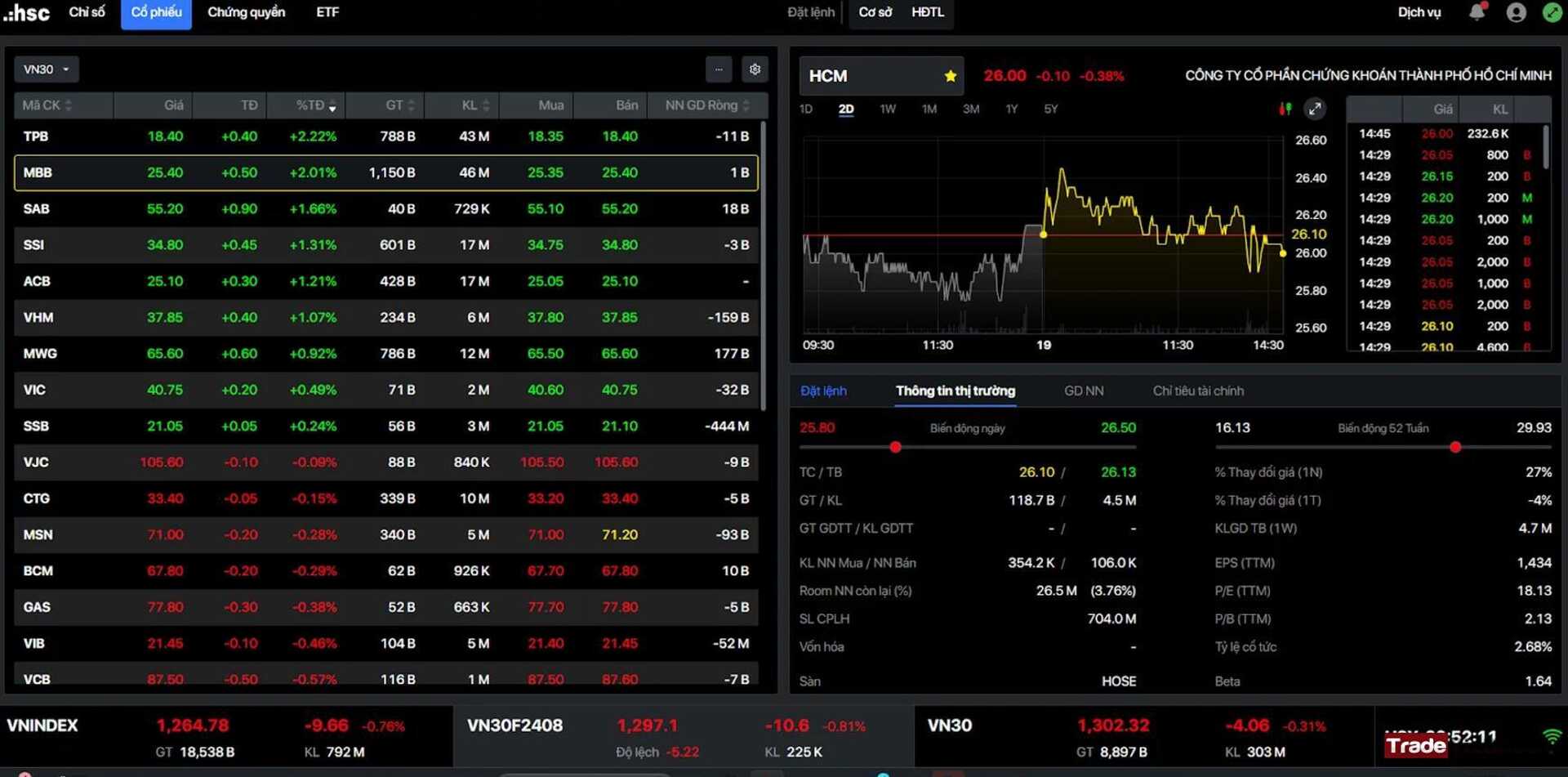The width and height of the screenshot is (1568, 777).
Task: Open the user account avatar icon
Action: [1516, 12]
